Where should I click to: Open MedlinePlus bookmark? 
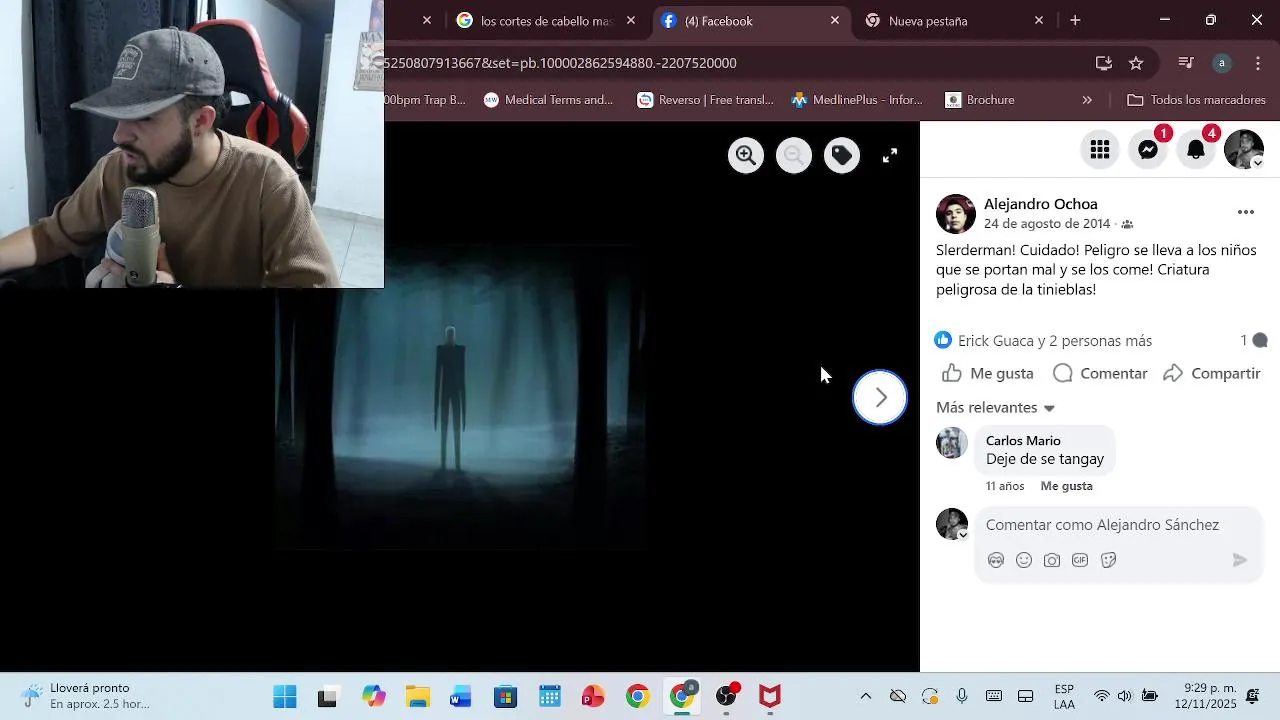(856, 100)
